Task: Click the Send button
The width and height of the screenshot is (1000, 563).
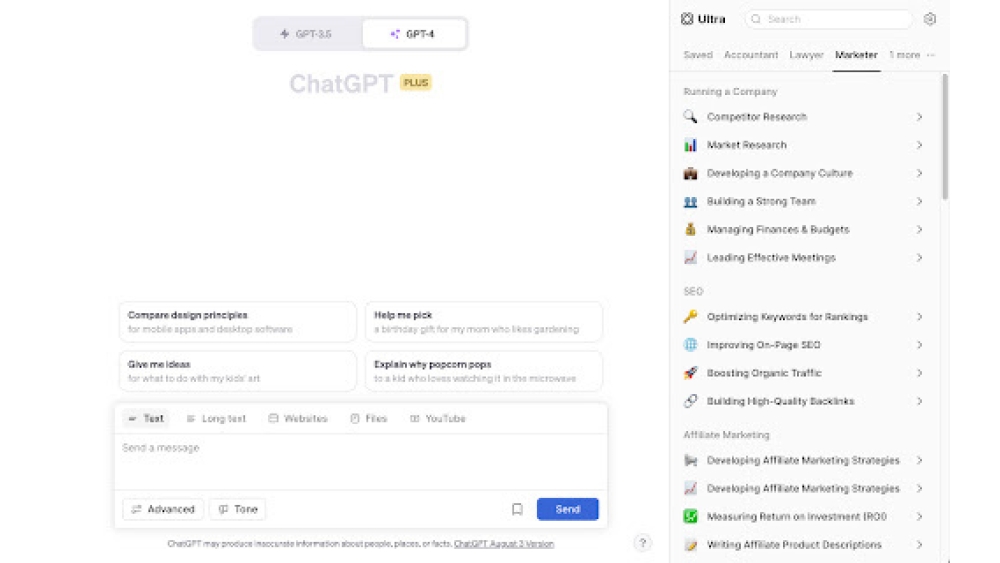Action: [x=568, y=509]
